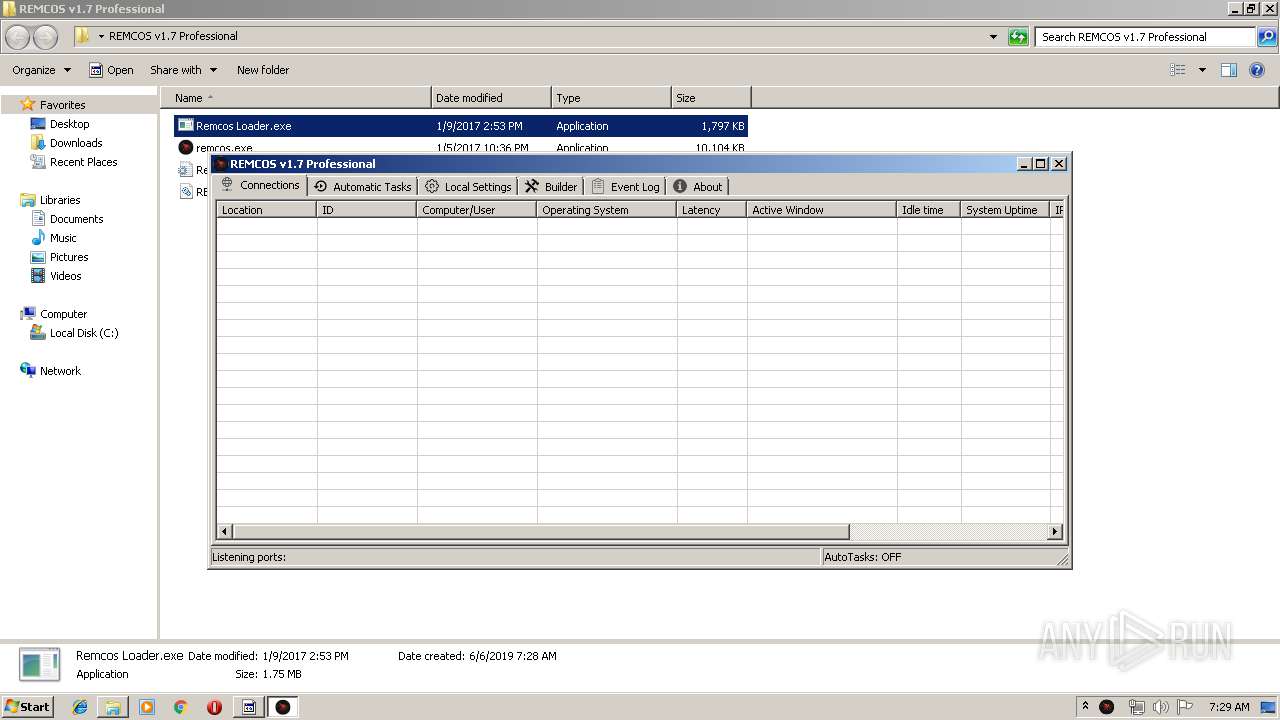The image size is (1280, 720).
Task: Click the Idle time column header
Action: 929,210
